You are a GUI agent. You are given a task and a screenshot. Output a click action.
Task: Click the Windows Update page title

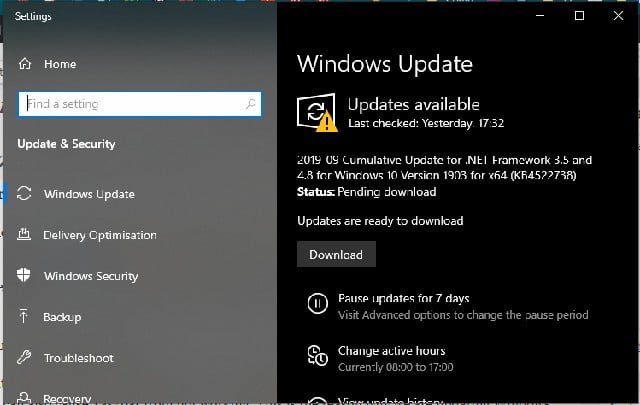(385, 64)
